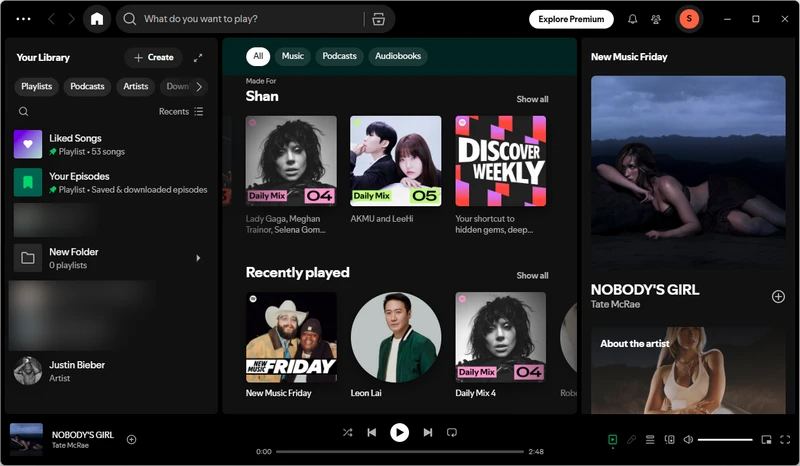Click the now playing album thumbnail
800x466 pixels.
click(x=26, y=439)
